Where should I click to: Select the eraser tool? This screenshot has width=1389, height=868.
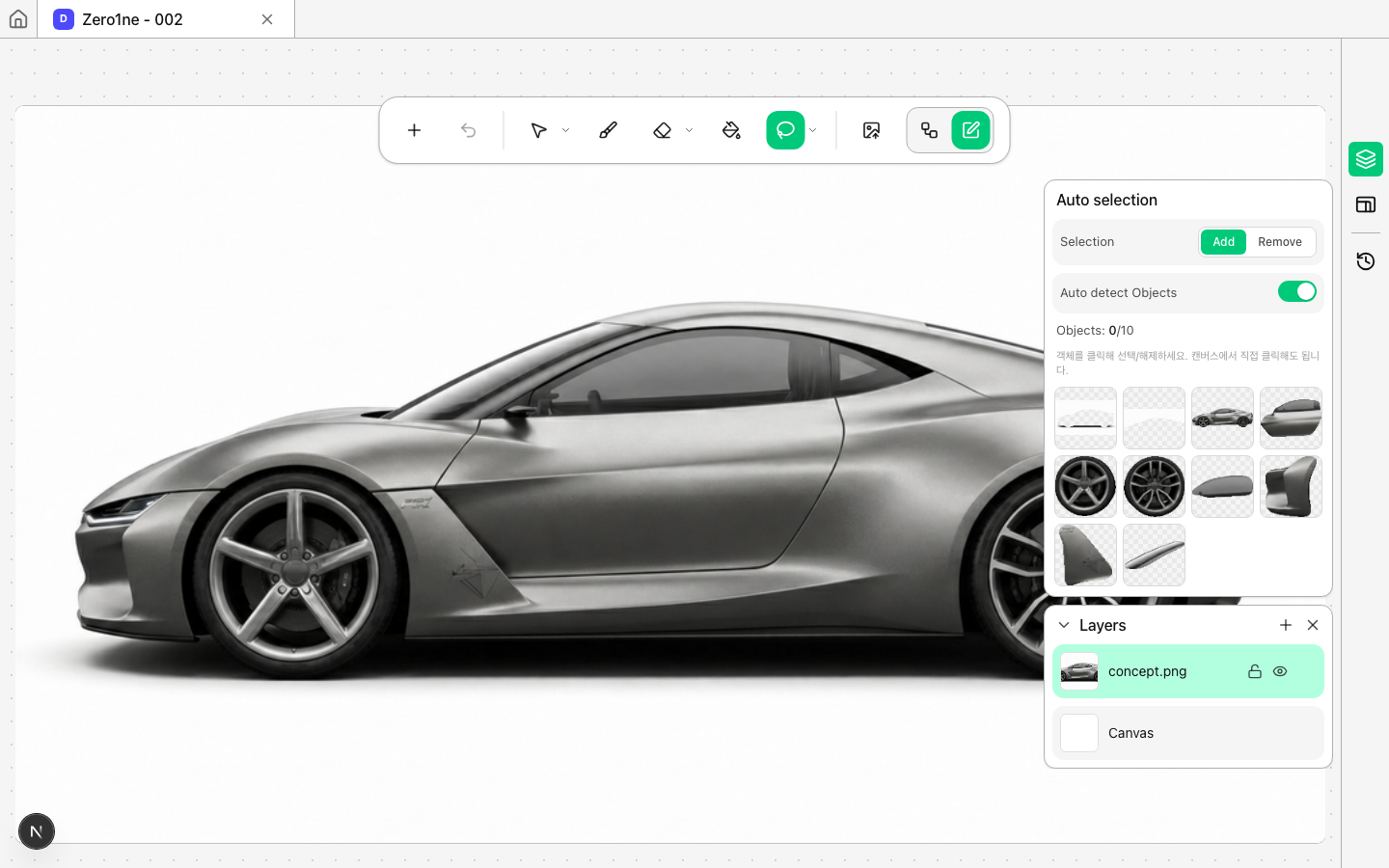point(662,130)
